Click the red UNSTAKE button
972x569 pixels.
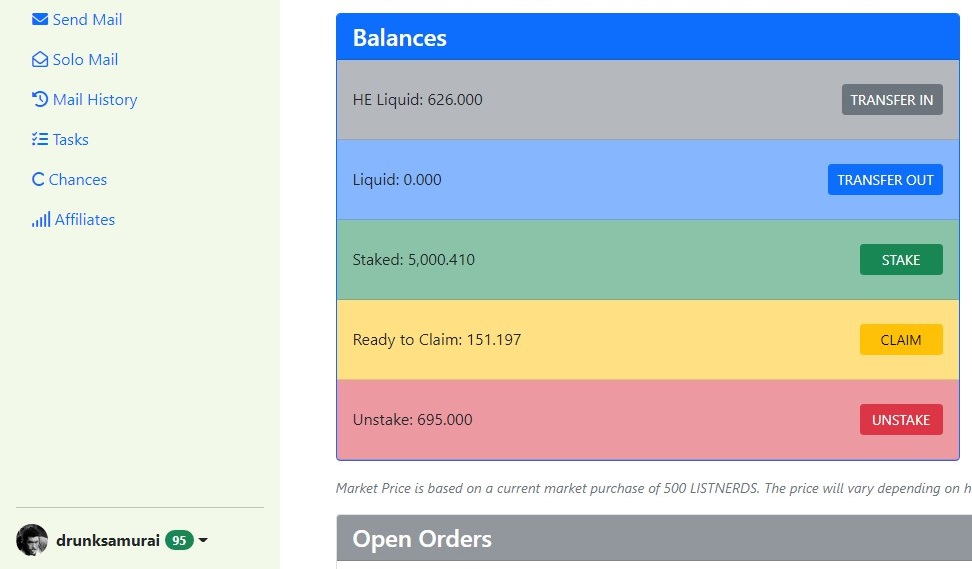(901, 420)
